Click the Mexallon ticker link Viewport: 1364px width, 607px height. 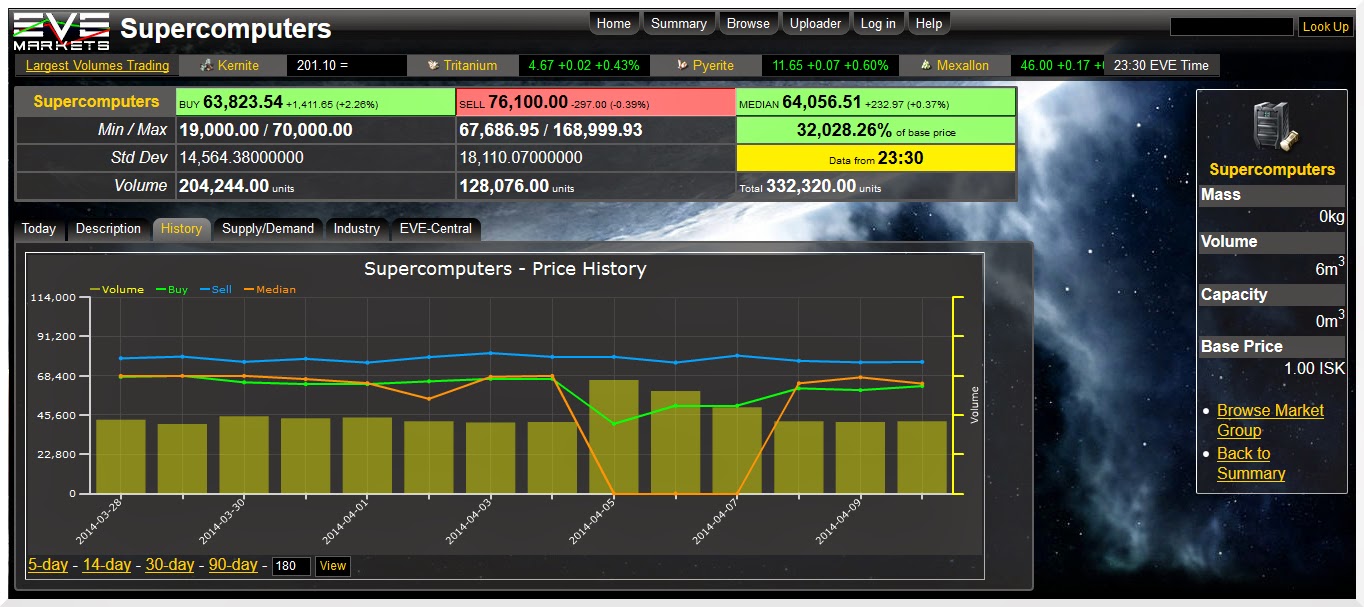(962, 65)
